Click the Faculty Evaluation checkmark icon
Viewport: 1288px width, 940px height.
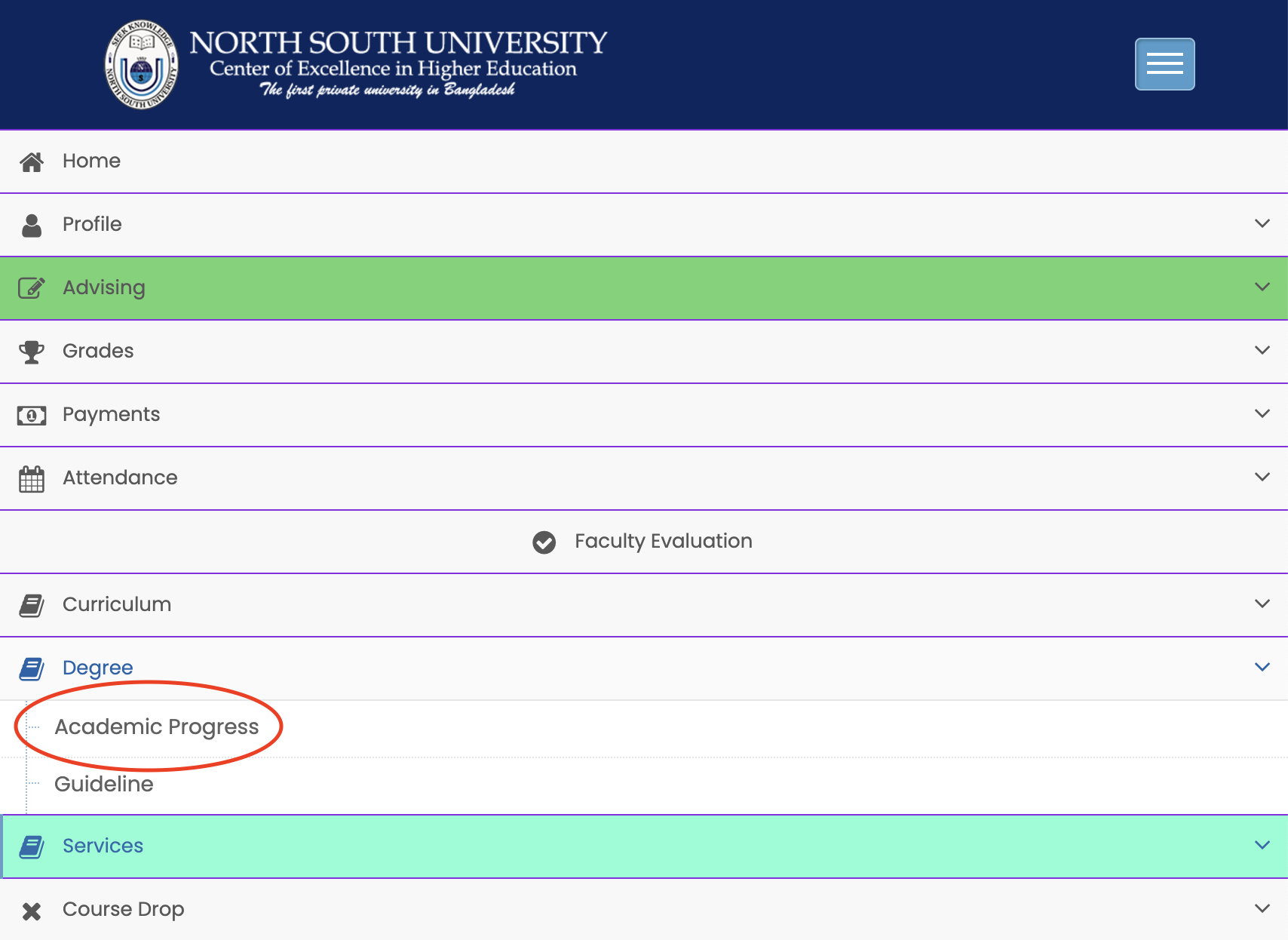tap(544, 542)
